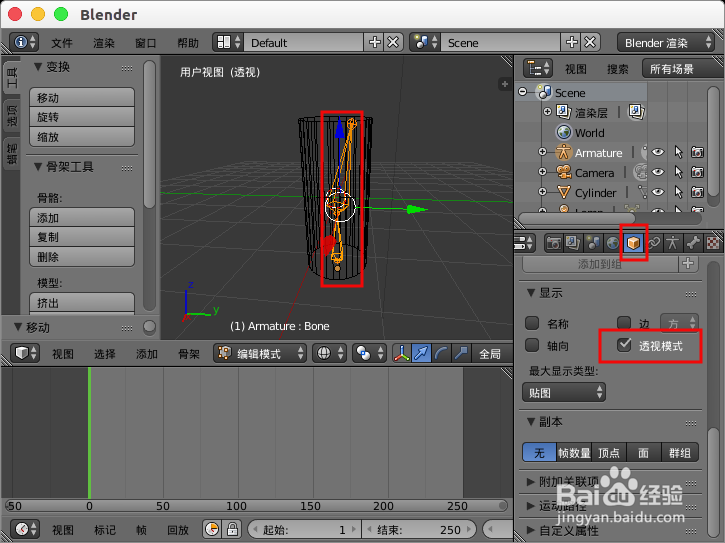Delete the Default screen layout
Image resolution: width=725 pixels, height=543 pixels.
393,43
